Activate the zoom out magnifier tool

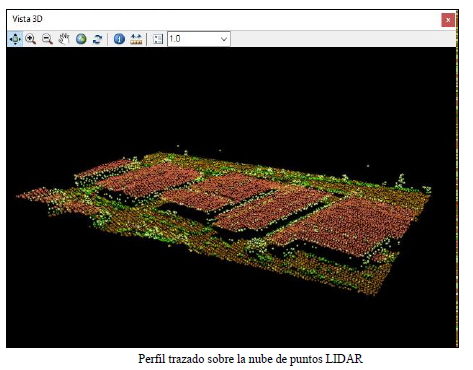tap(47, 39)
